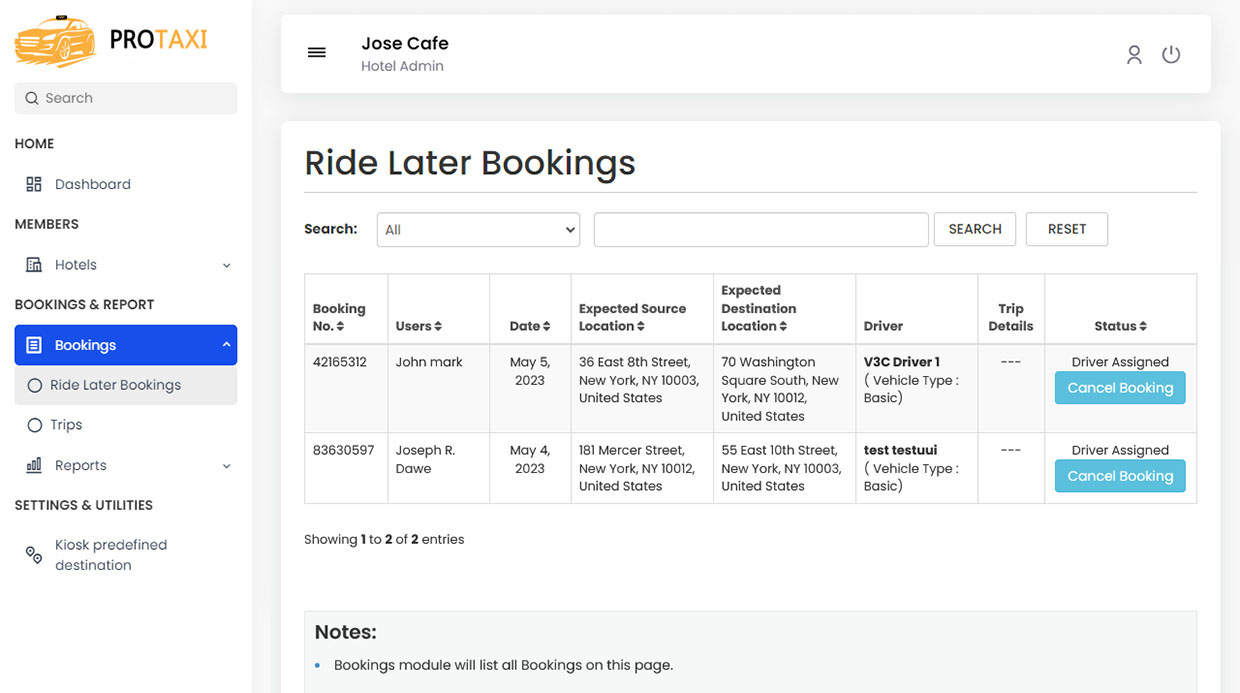The image size is (1240, 693).
Task: Expand the Hotels submenu chevron
Action: pos(226,266)
